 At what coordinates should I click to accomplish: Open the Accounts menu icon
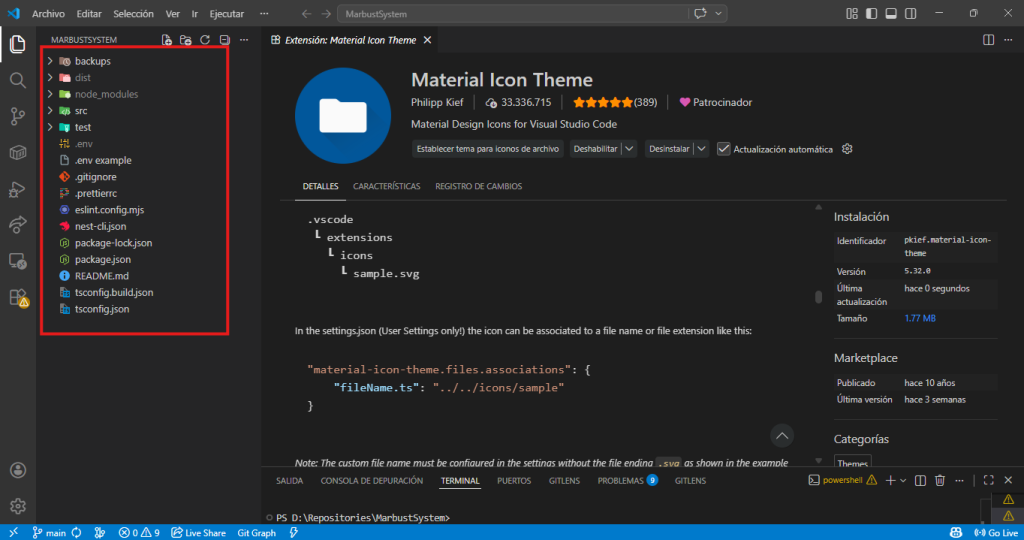[x=18, y=469]
